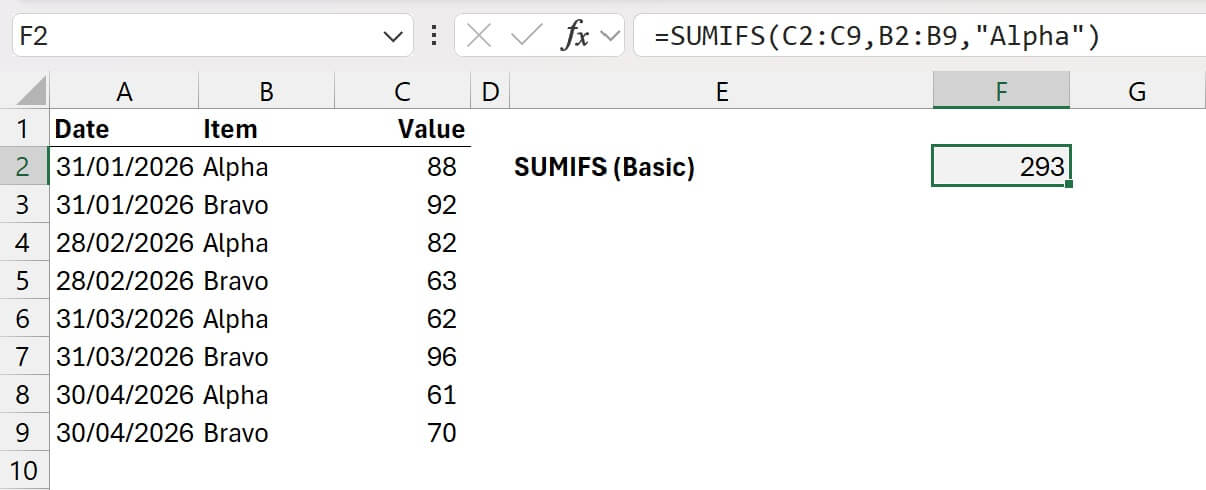Viewport: 1206px width, 490px height.
Task: Click the value cell showing 82
Action: [x=402, y=243]
